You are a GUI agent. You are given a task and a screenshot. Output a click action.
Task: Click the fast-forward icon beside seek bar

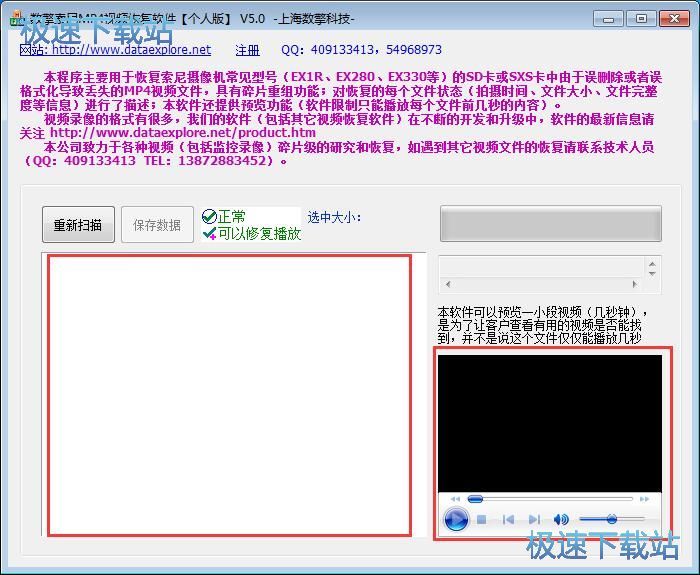coord(644,499)
